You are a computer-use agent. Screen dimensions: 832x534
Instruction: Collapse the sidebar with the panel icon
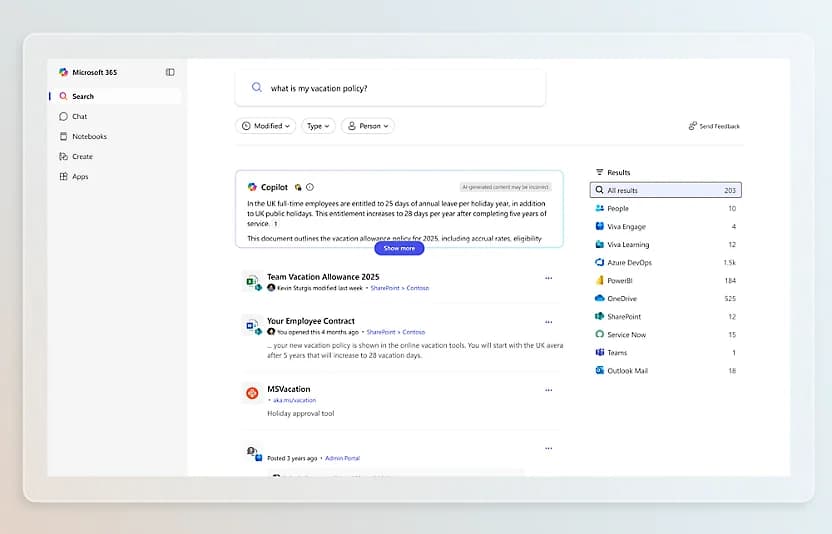170,72
